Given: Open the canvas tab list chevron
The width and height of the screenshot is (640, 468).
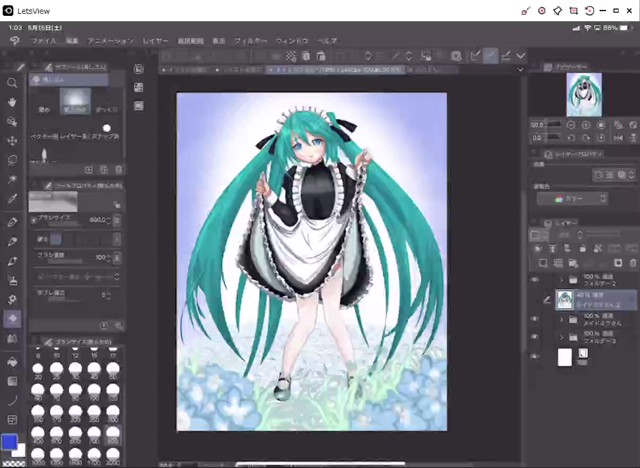Looking at the screenshot, I should click(520, 70).
